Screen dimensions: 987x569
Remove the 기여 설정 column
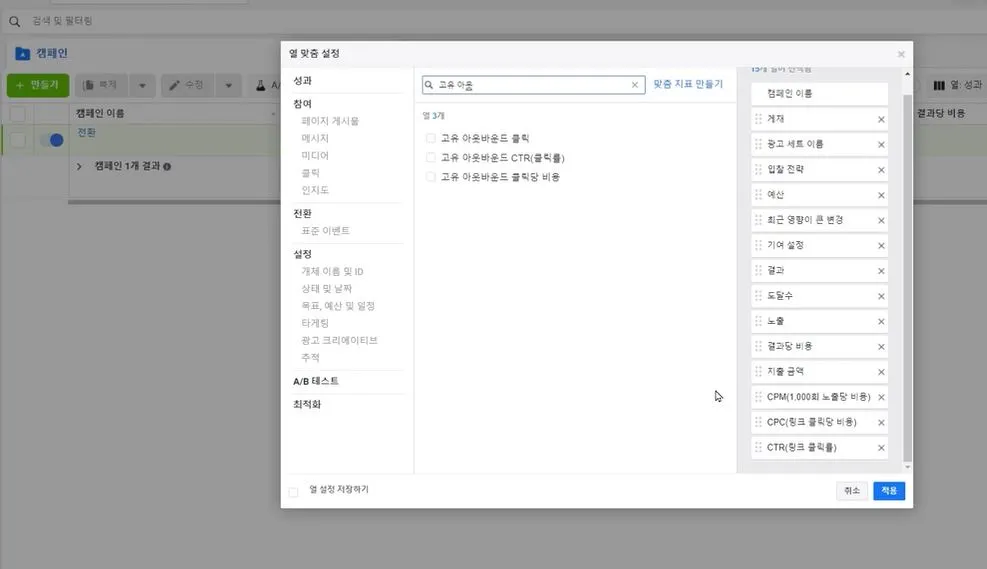tap(881, 245)
